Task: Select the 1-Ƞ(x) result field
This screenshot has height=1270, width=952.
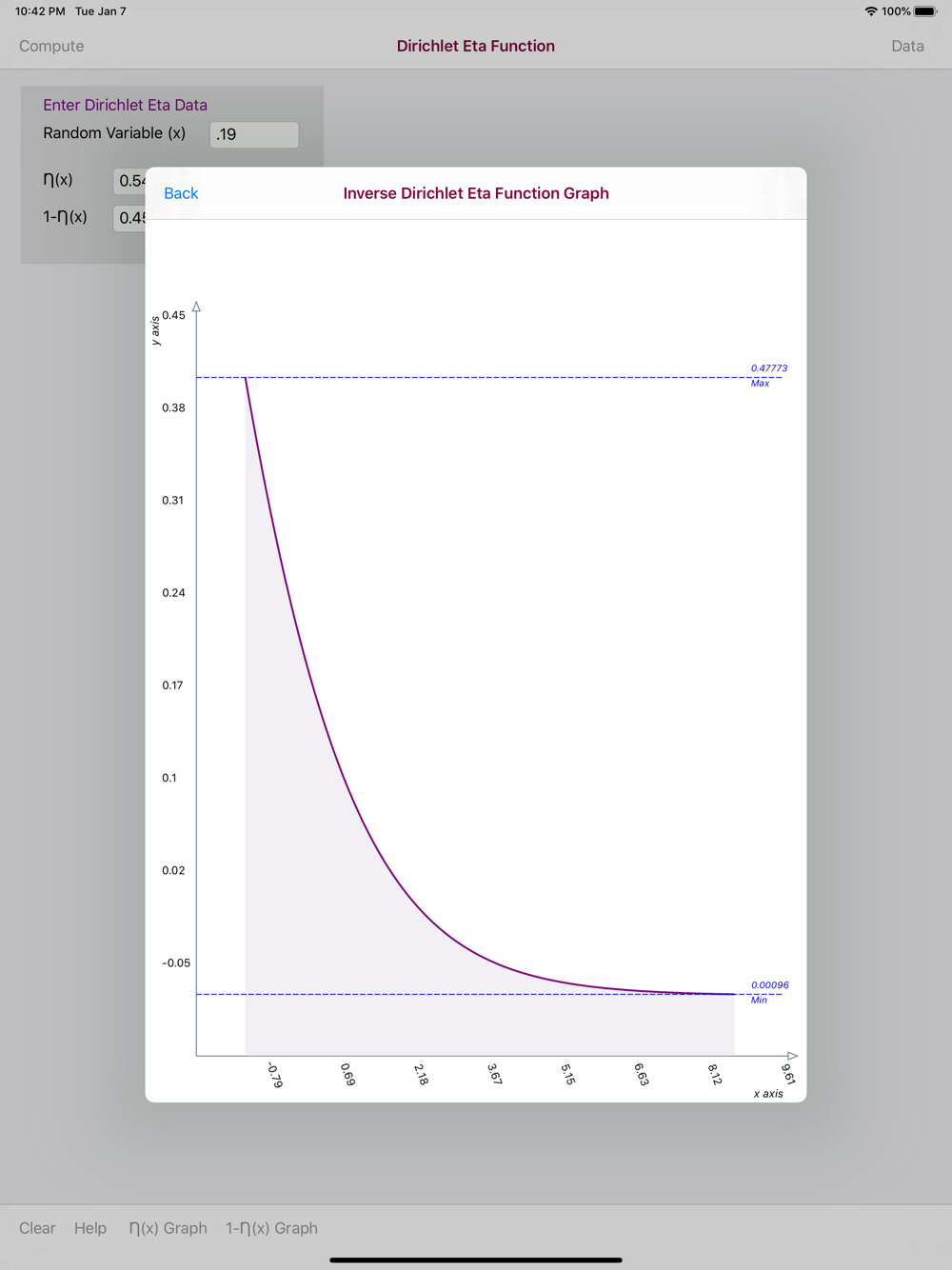Action: (129, 218)
